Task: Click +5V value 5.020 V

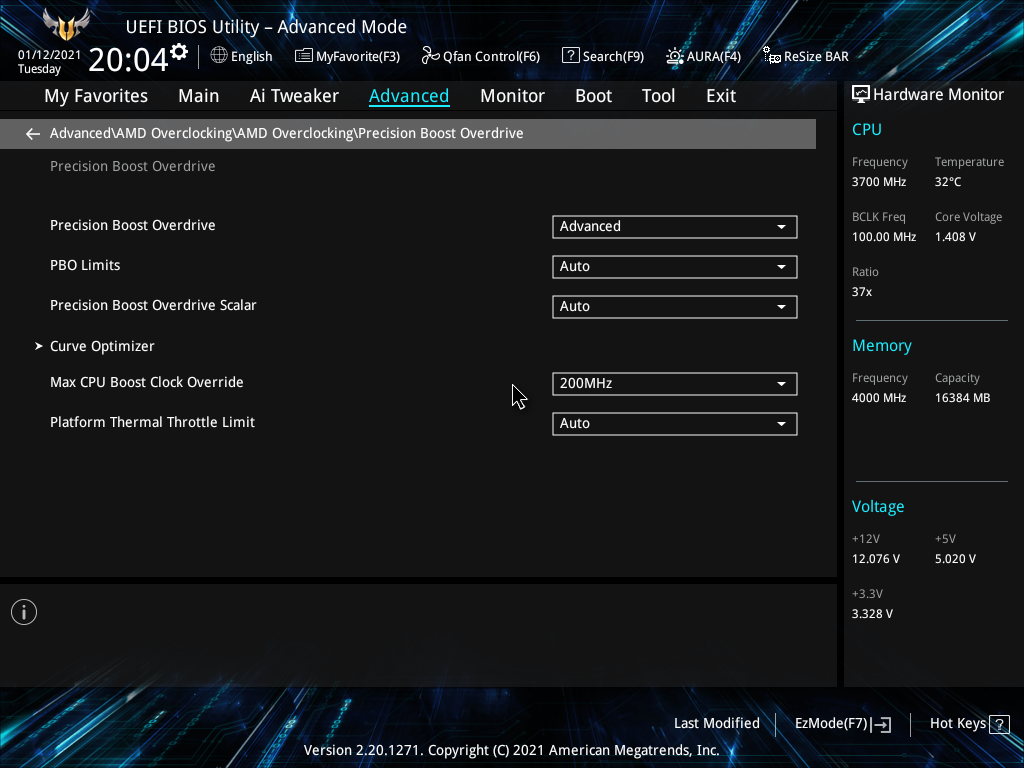Action: click(955, 558)
